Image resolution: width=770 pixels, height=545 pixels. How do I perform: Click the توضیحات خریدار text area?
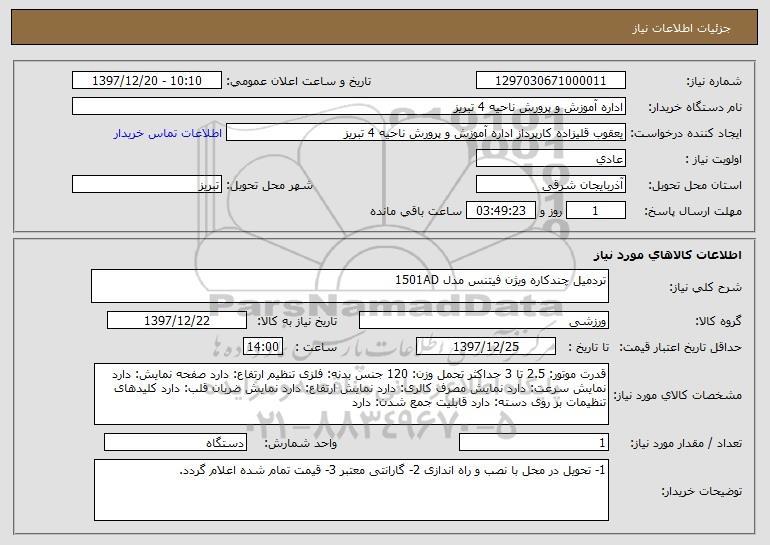pos(351,490)
